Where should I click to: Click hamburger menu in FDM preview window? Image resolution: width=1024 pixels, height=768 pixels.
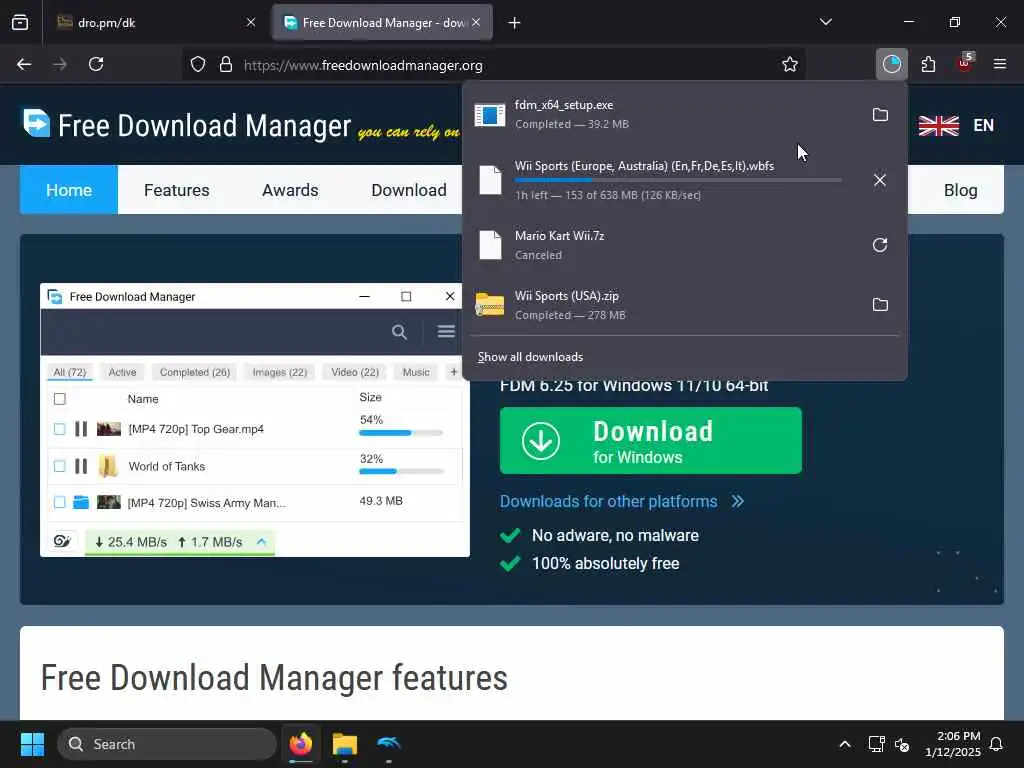pos(447,332)
